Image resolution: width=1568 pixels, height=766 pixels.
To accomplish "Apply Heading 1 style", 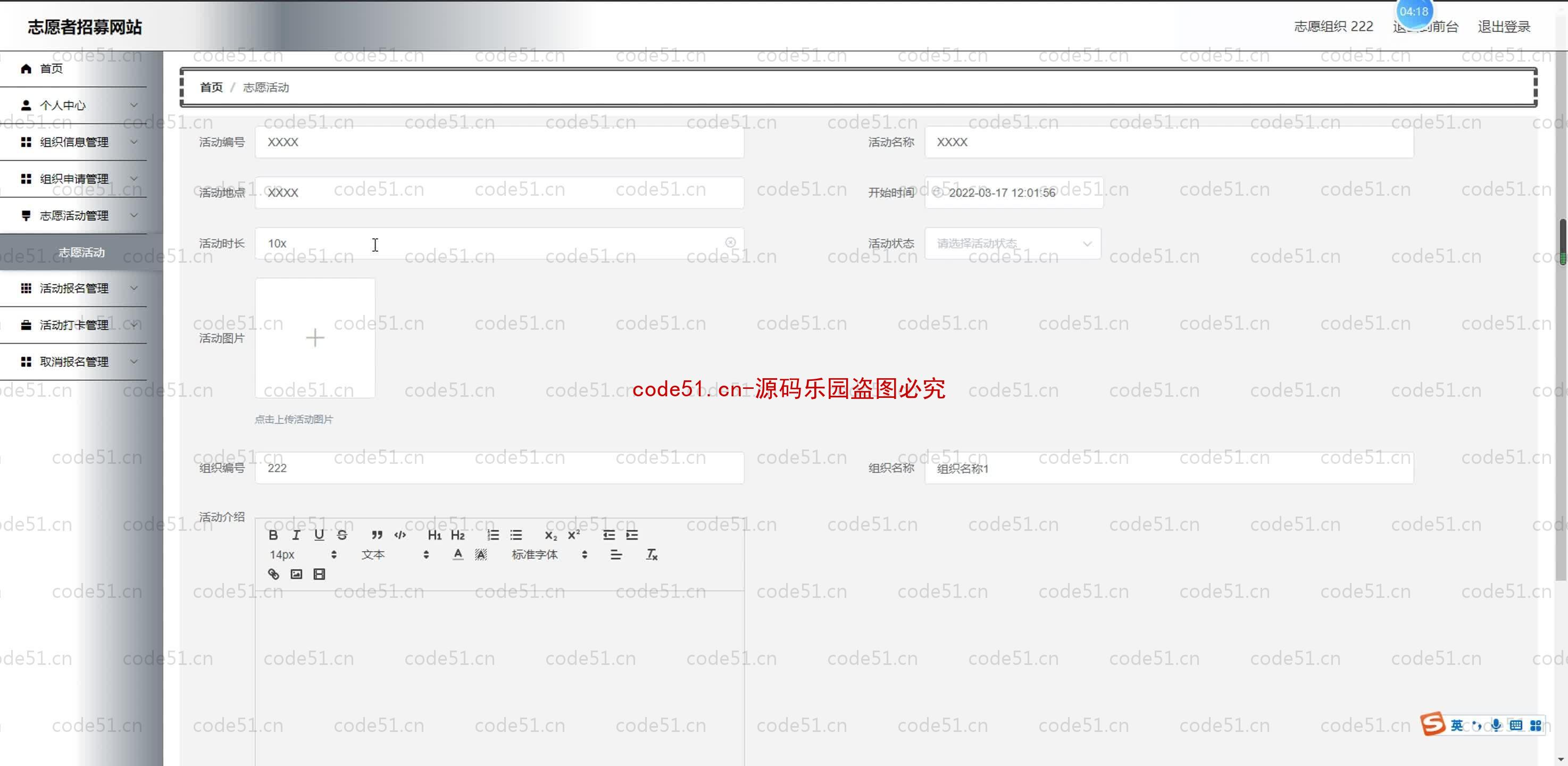I will click(x=434, y=535).
